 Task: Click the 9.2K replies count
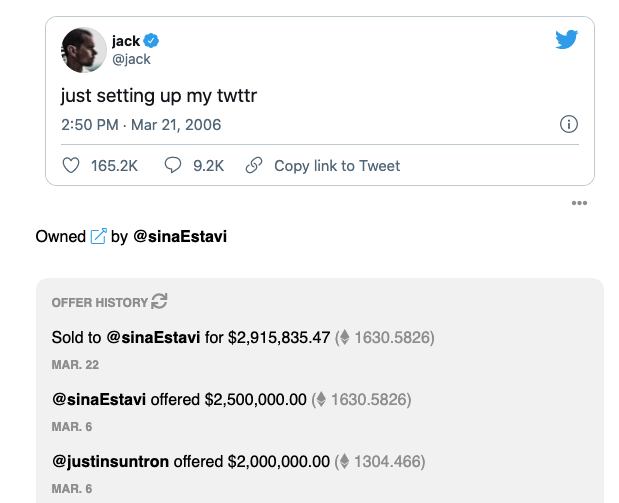tap(208, 166)
